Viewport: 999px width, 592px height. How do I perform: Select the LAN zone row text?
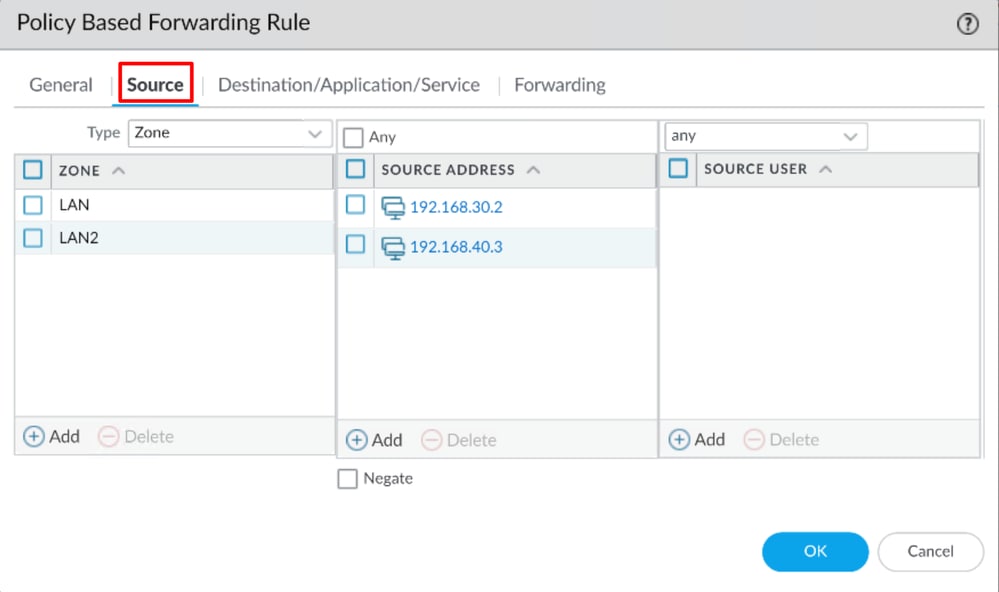point(75,205)
